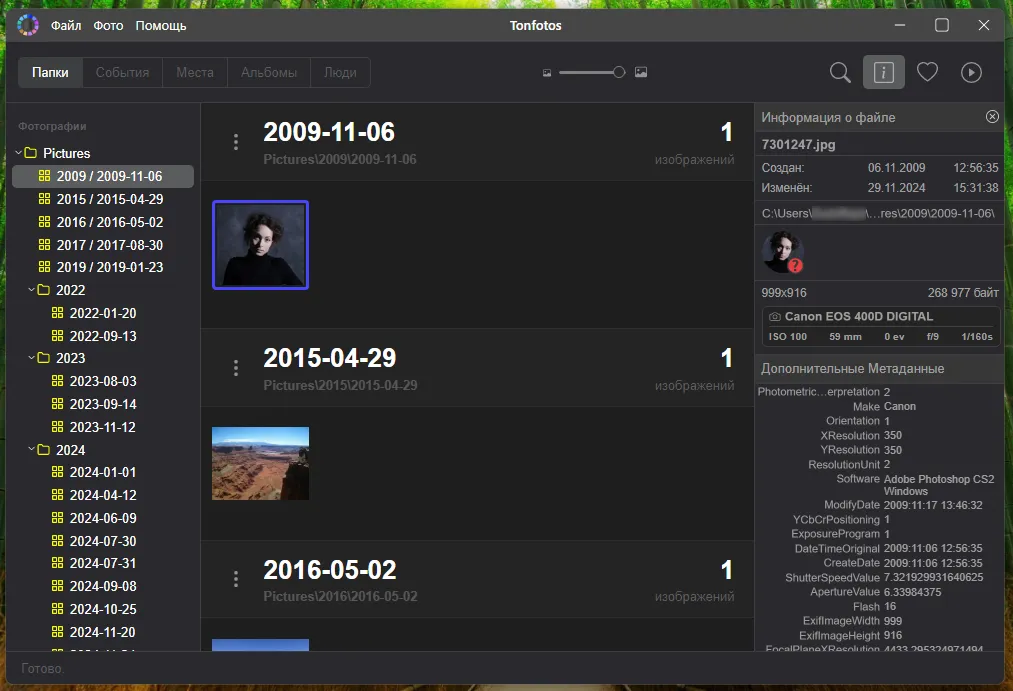The image size is (1013, 691).
Task: Click the unknown face thumbnail in info panel
Action: (782, 252)
